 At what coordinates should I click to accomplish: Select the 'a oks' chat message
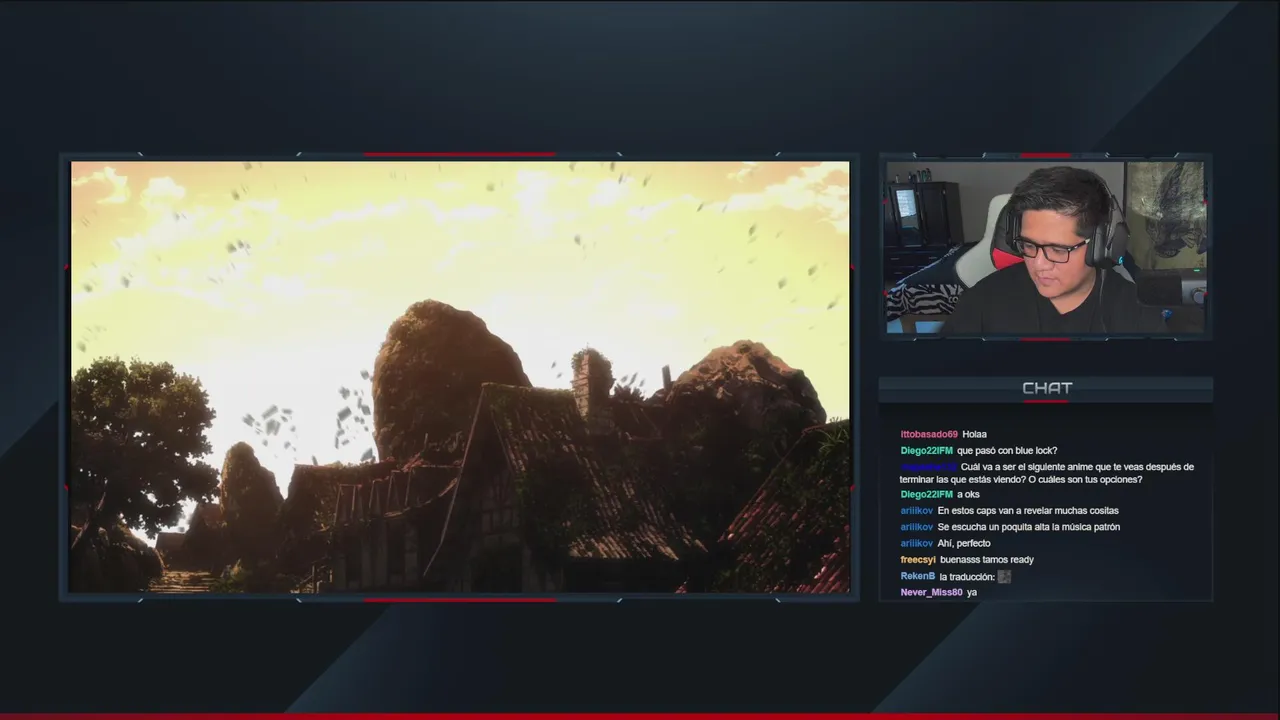pos(968,495)
